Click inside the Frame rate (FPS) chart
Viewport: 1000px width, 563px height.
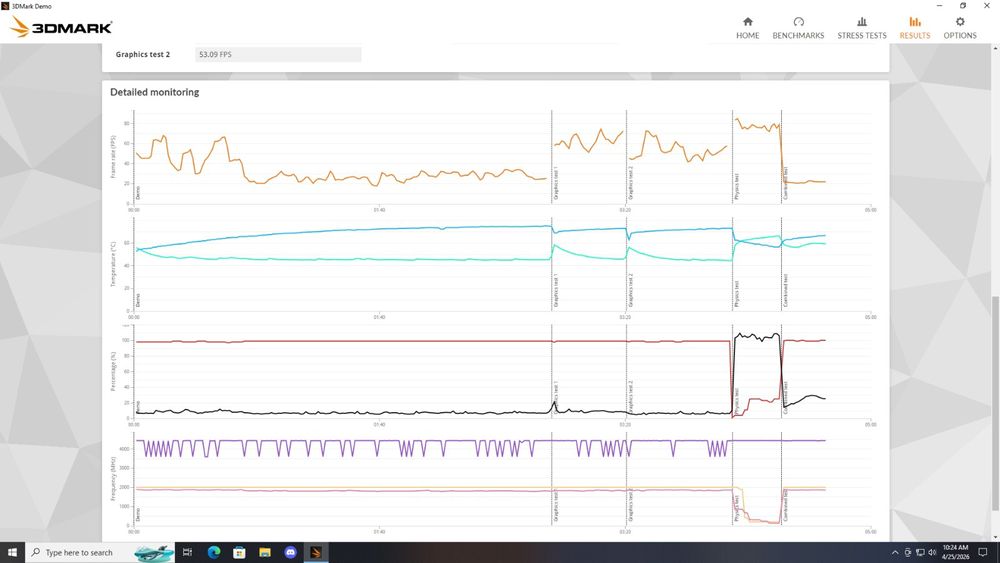click(x=502, y=157)
